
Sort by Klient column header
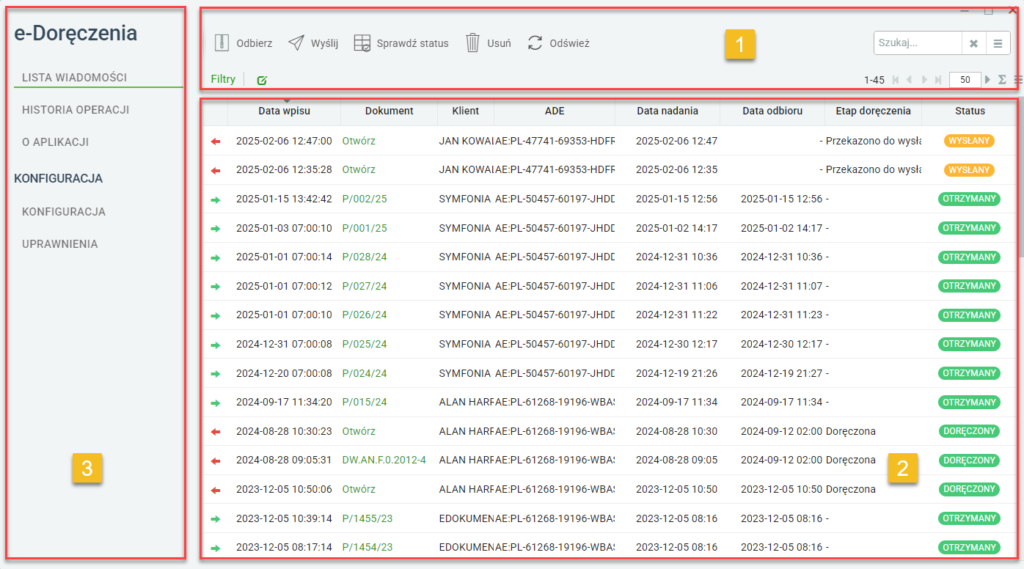(x=466, y=111)
